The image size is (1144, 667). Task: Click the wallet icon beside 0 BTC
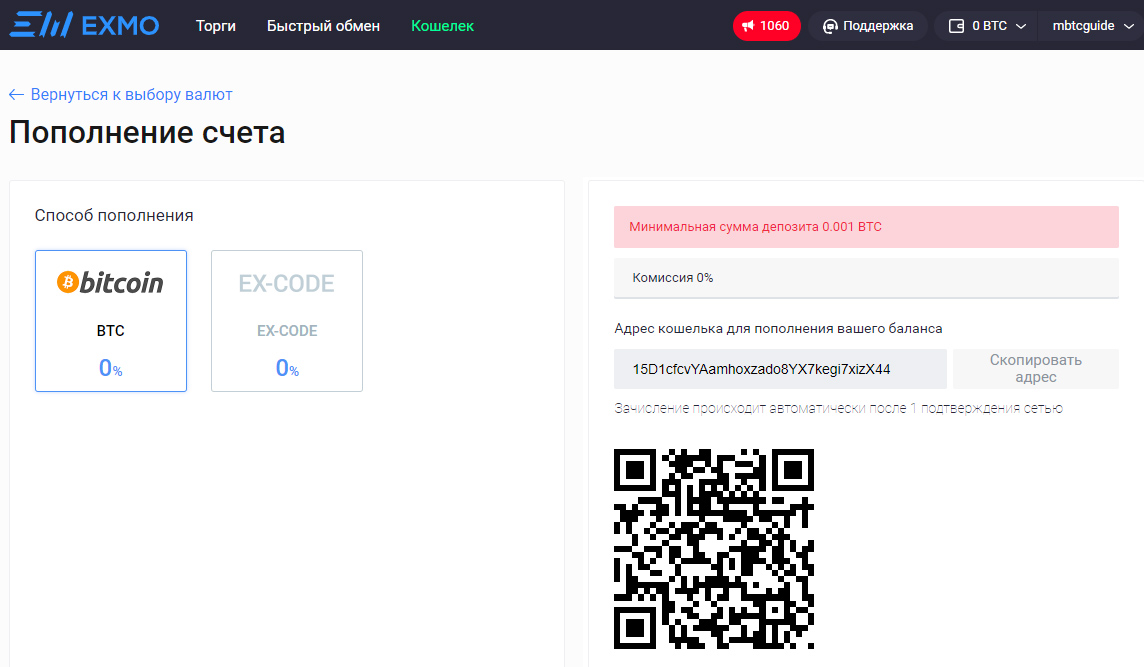pyautogui.click(x=955, y=25)
